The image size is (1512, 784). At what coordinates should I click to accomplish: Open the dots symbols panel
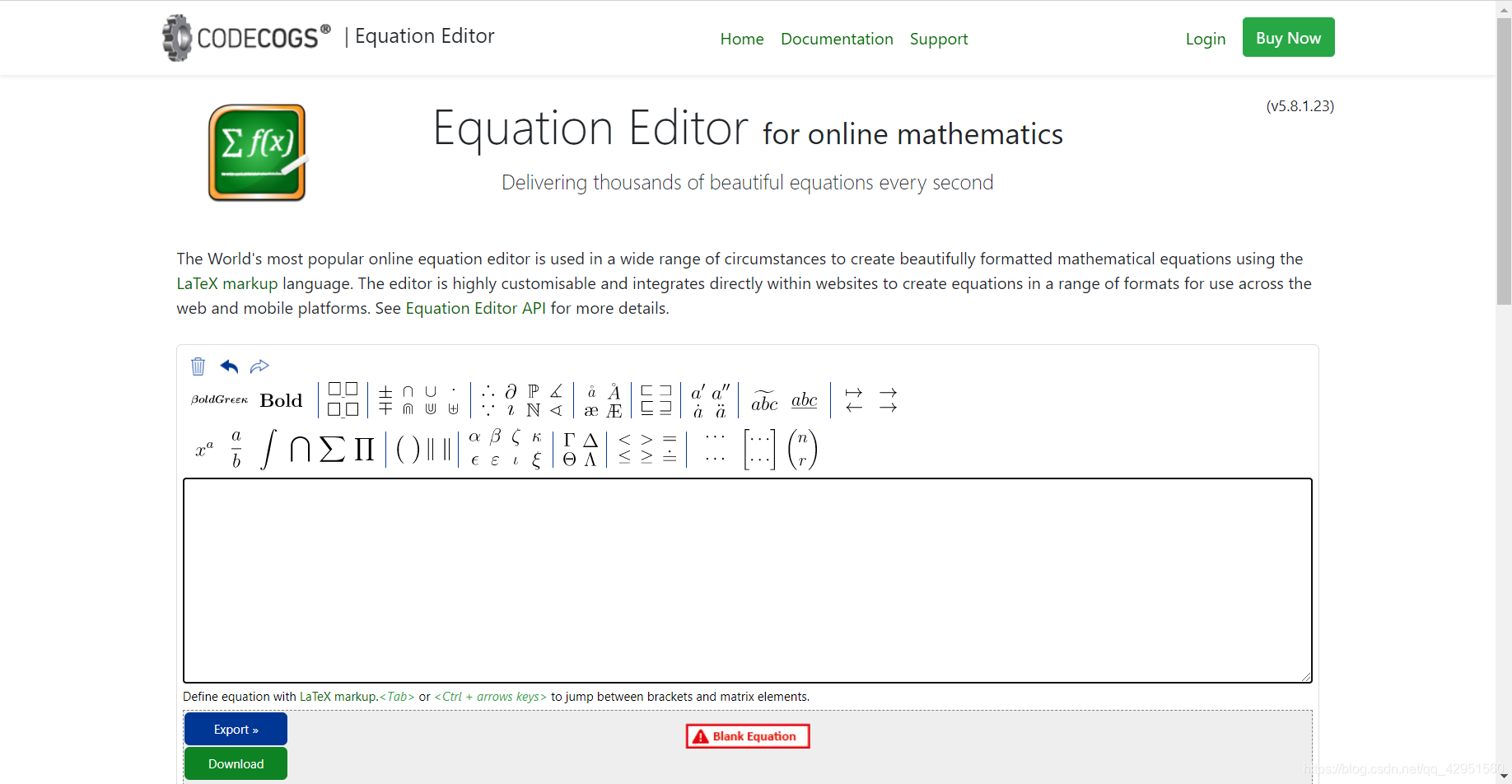pos(715,447)
